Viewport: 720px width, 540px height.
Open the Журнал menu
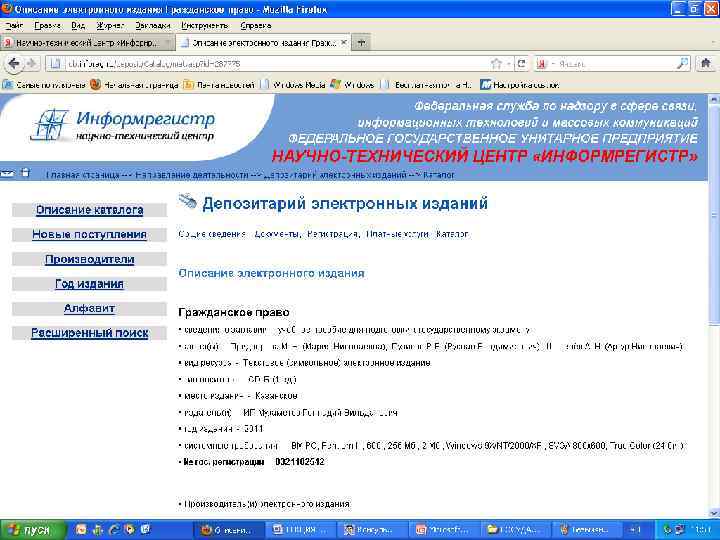click(x=110, y=26)
